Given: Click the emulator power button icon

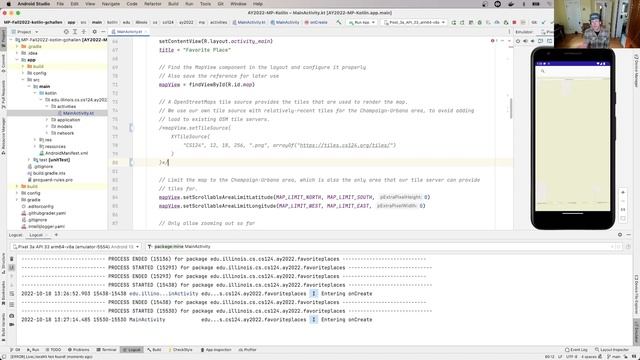Looking at the screenshot, I should tap(518, 41).
